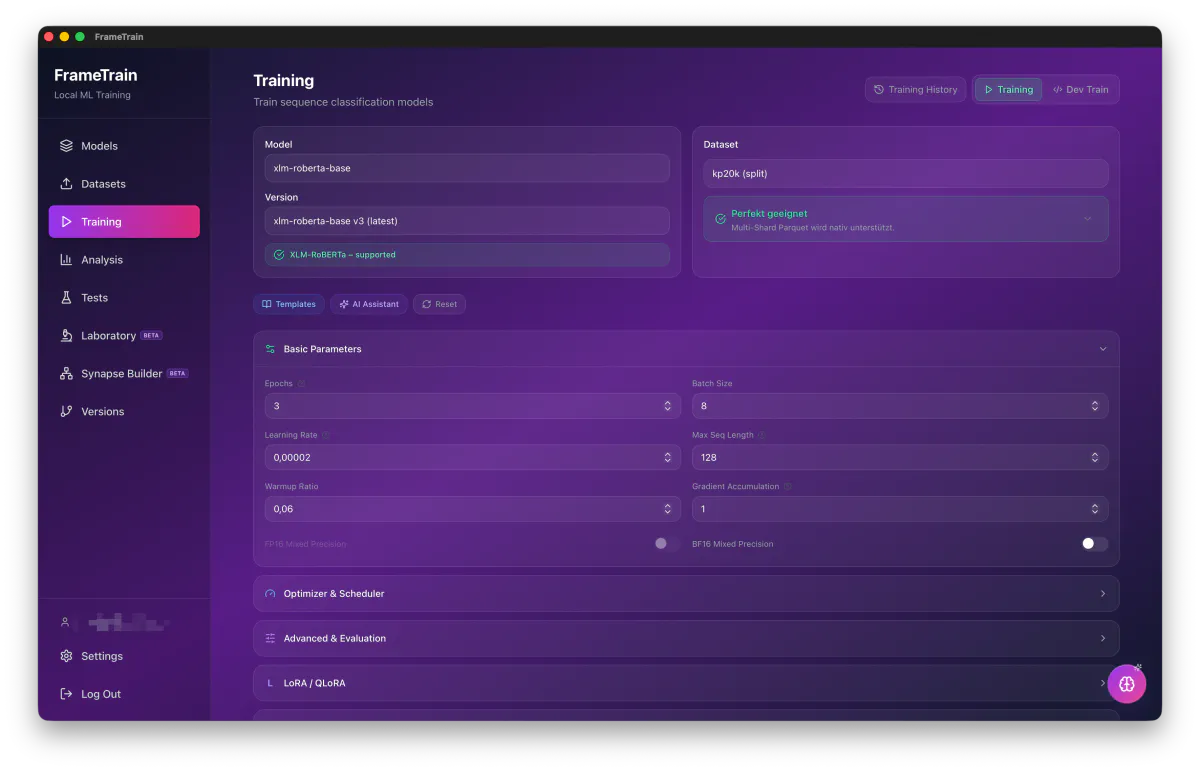Viewport: 1200px width, 771px height.
Task: Click the Versions branch icon
Action: tap(66, 411)
